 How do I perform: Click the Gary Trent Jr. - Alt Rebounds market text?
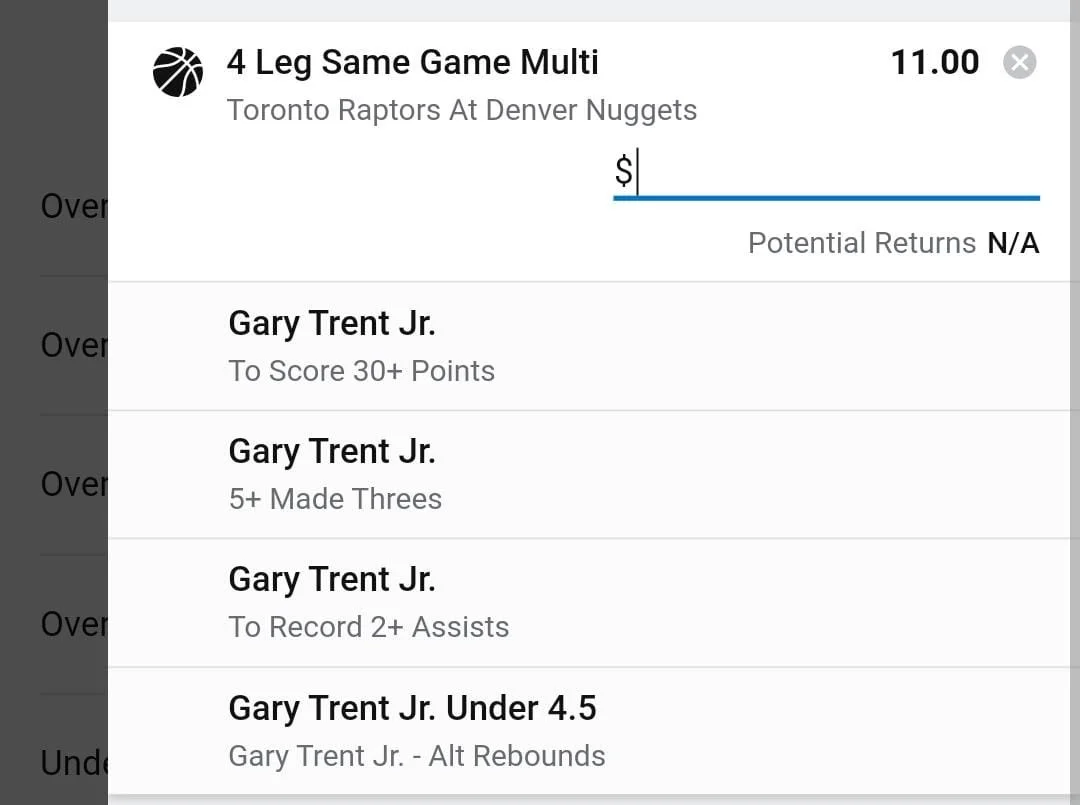[x=417, y=756]
